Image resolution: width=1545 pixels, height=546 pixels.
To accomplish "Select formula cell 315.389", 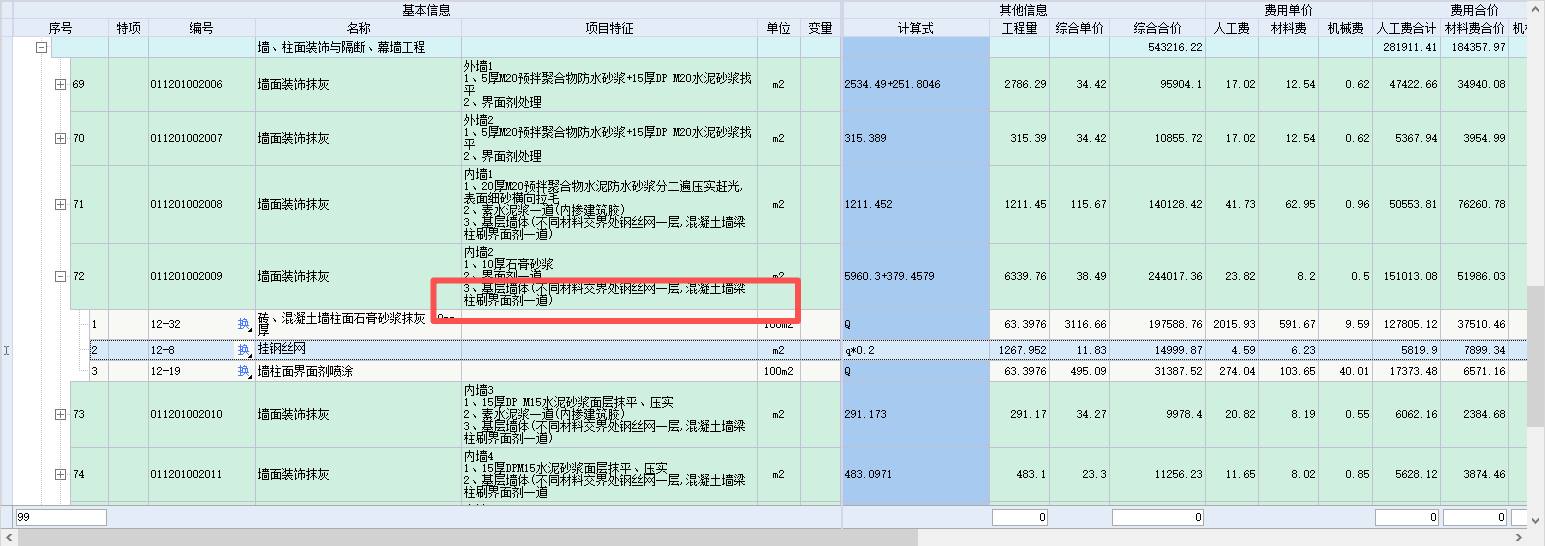I will 916,138.
